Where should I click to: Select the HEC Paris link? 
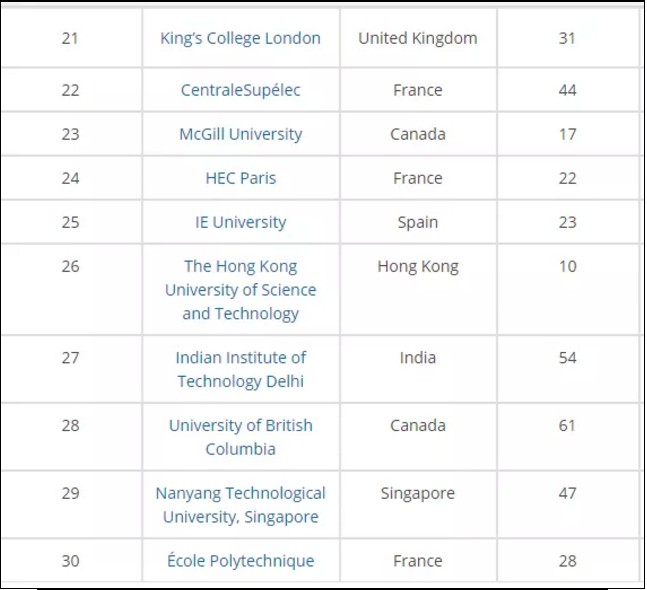point(240,178)
